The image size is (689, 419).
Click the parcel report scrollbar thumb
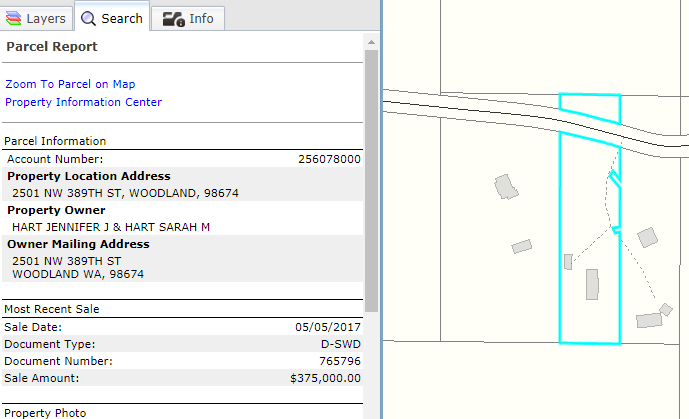pos(372,180)
